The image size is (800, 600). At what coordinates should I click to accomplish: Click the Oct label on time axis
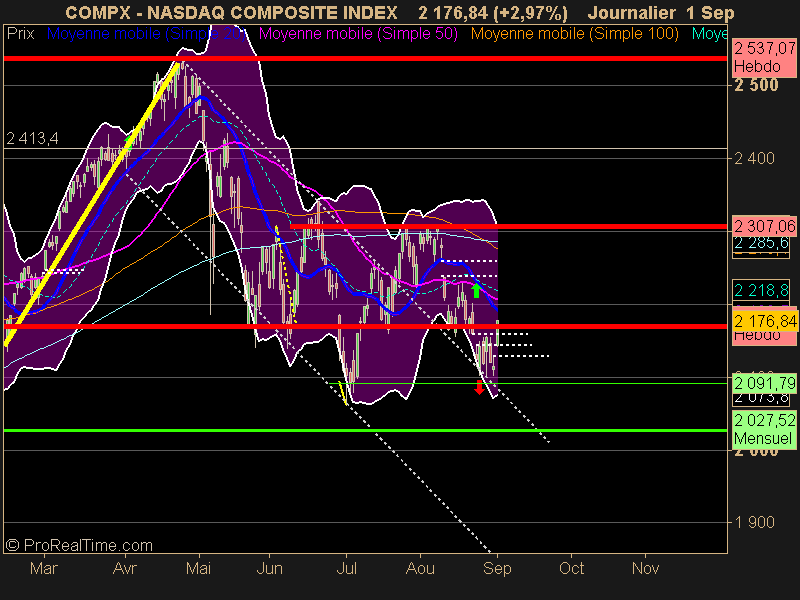tap(571, 568)
